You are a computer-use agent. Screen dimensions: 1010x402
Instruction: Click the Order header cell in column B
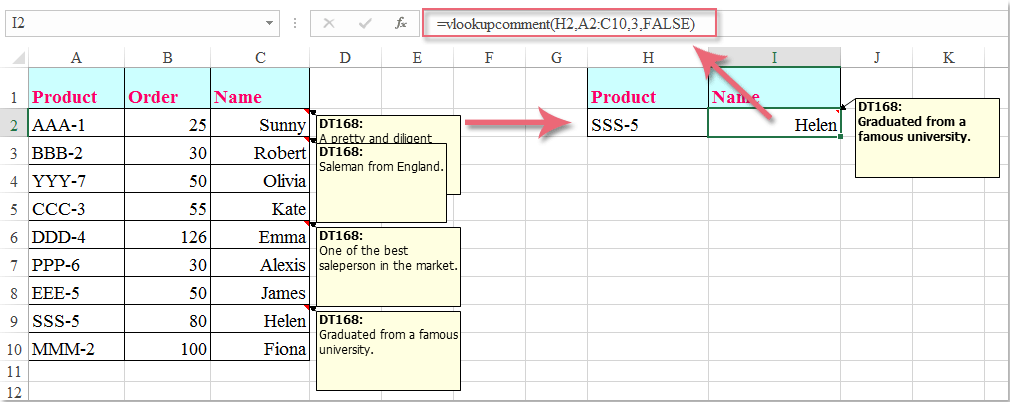(167, 97)
